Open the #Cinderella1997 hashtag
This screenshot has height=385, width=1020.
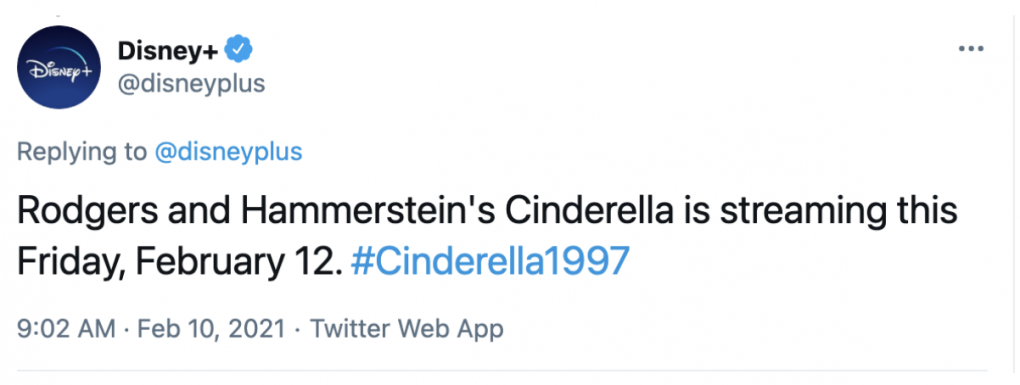(x=490, y=261)
